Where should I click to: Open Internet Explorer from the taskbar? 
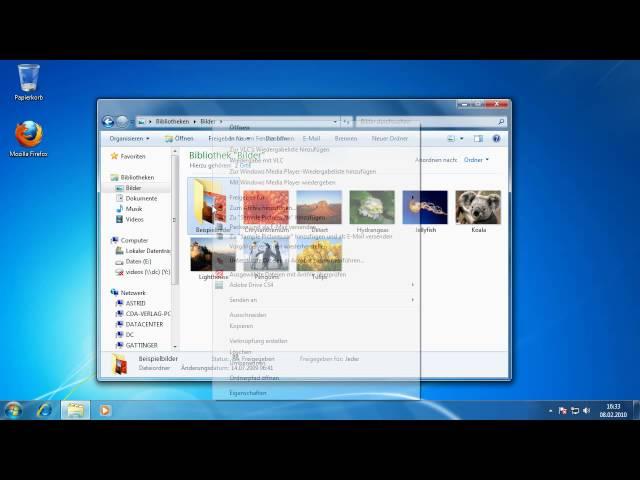[x=44, y=410]
